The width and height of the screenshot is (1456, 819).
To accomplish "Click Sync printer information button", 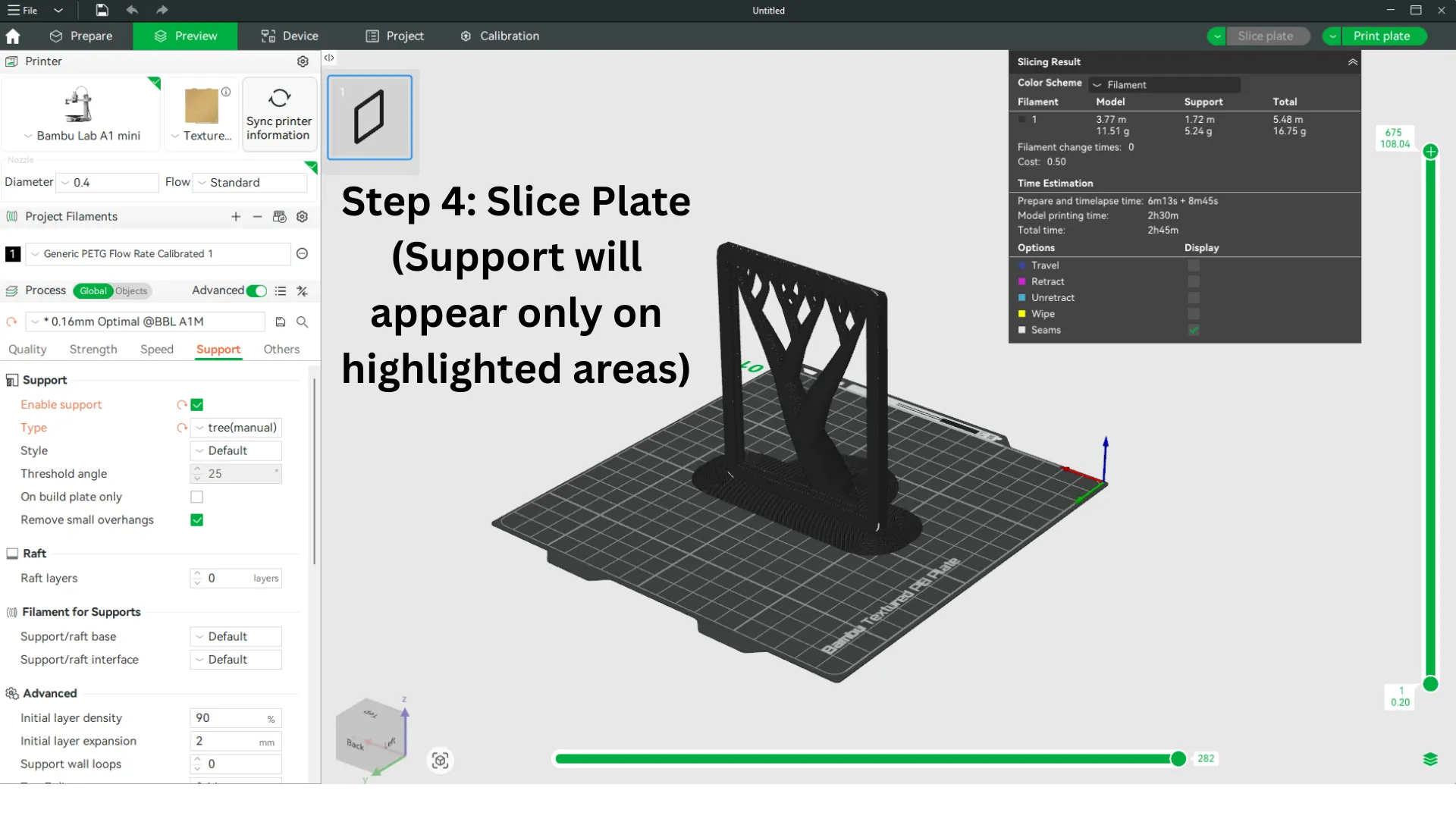I will point(278,115).
